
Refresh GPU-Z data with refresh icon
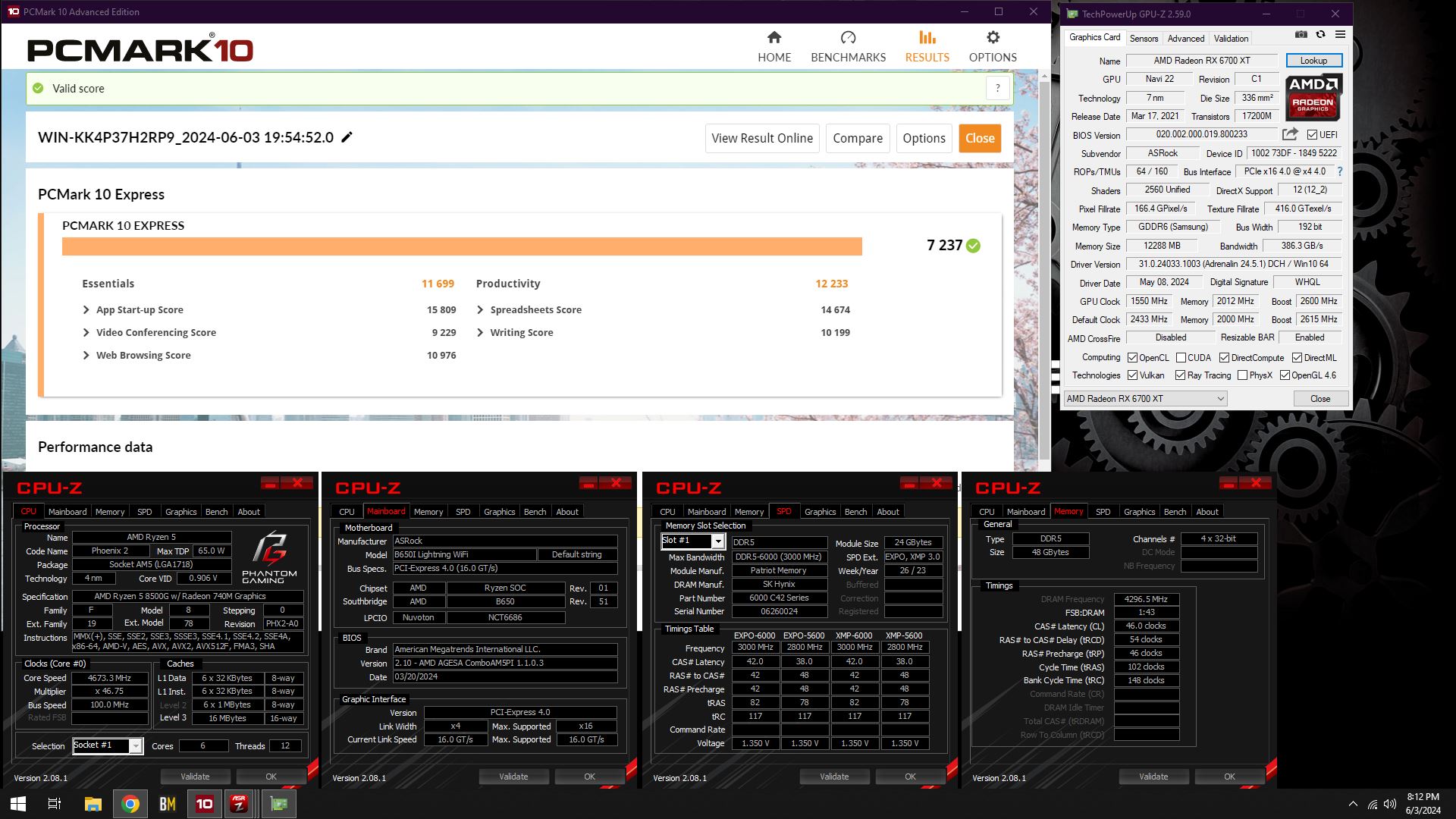pyautogui.click(x=1320, y=34)
